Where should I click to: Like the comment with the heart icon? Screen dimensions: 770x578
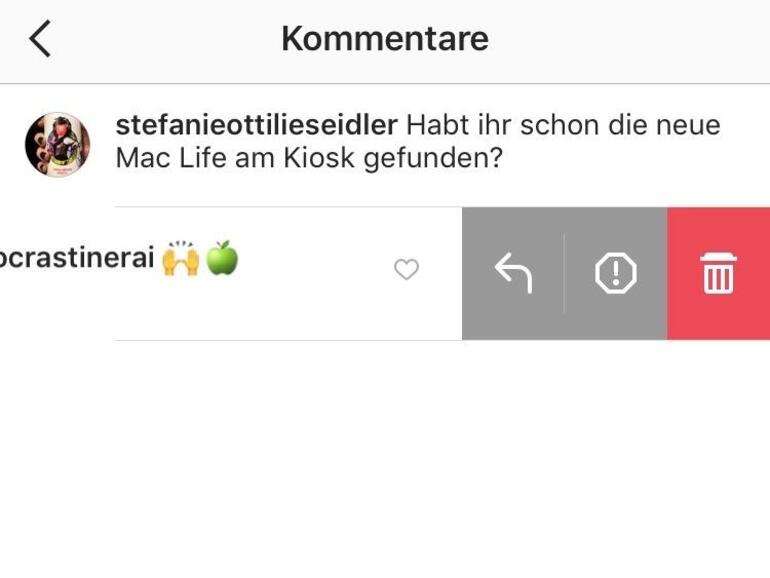tap(406, 269)
